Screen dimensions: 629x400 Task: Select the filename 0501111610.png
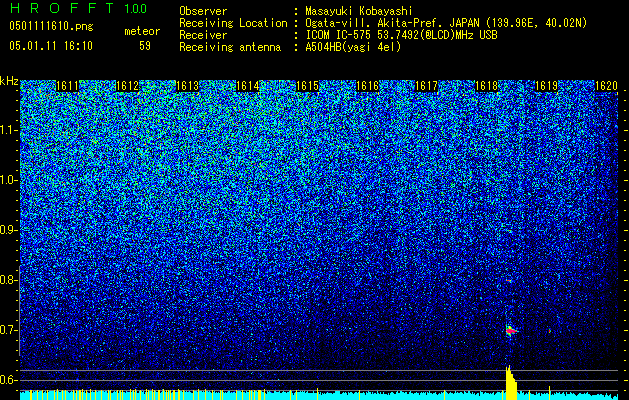coord(51,26)
